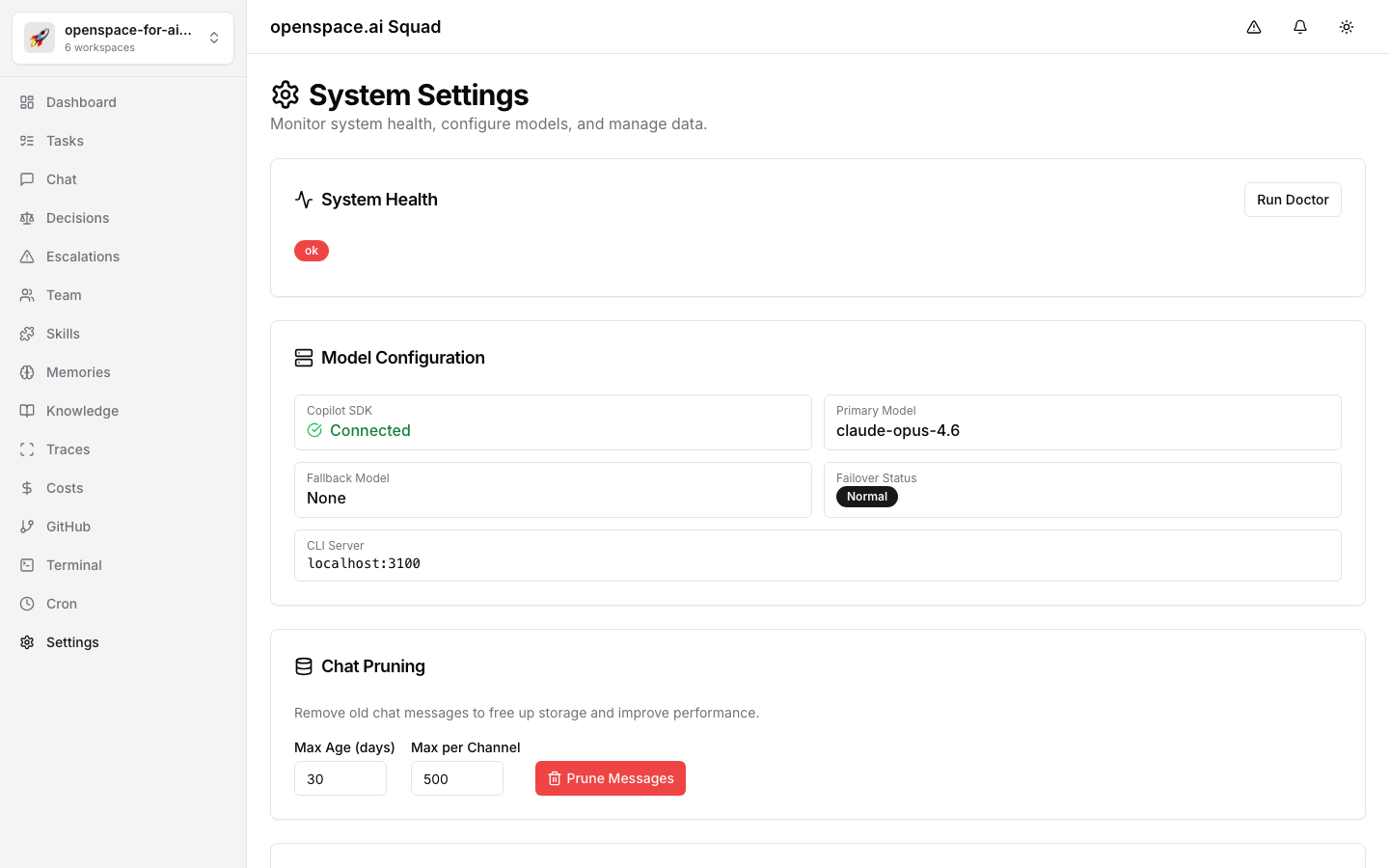The width and height of the screenshot is (1389, 868).
Task: Click the Knowledge book icon
Action: [x=27, y=411]
